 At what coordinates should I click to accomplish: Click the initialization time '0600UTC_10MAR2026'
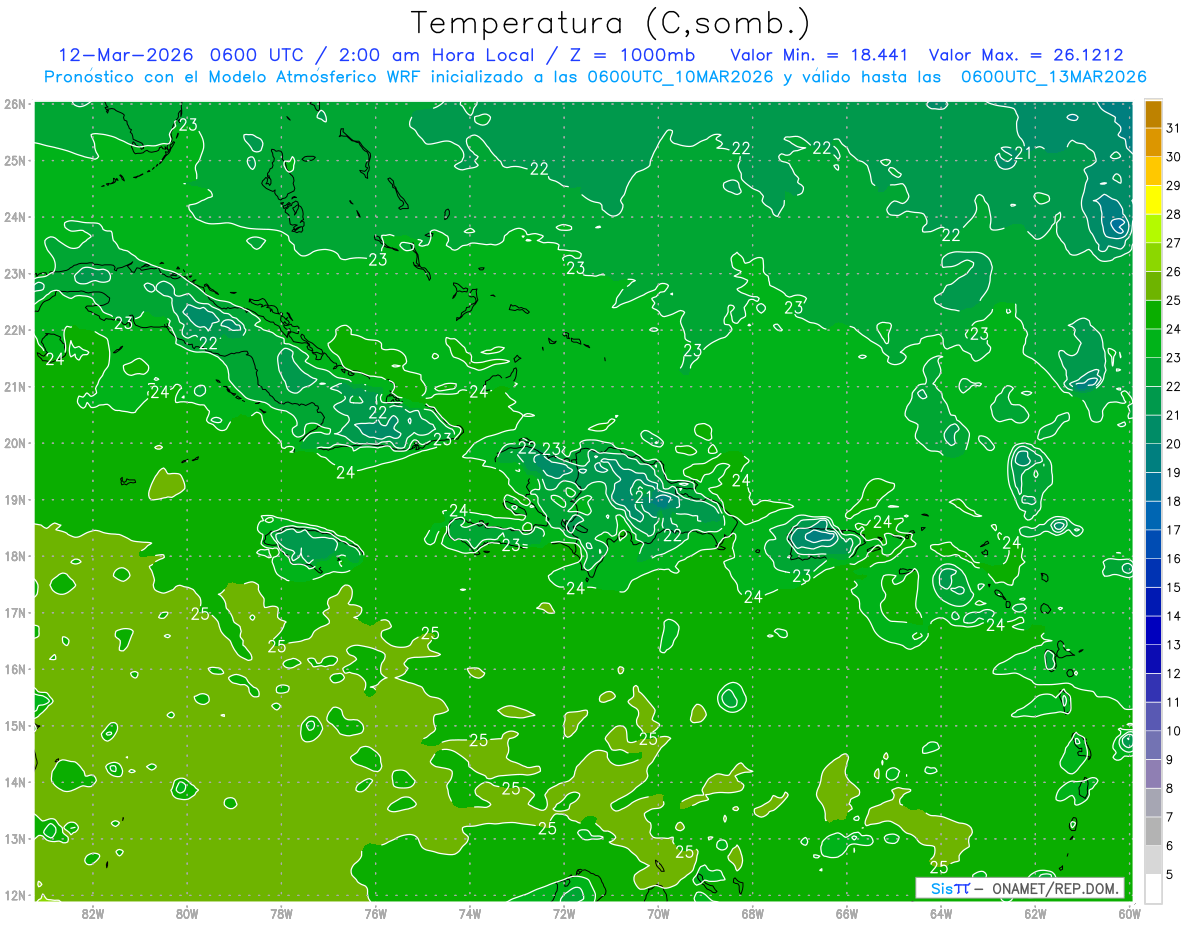click(680, 77)
